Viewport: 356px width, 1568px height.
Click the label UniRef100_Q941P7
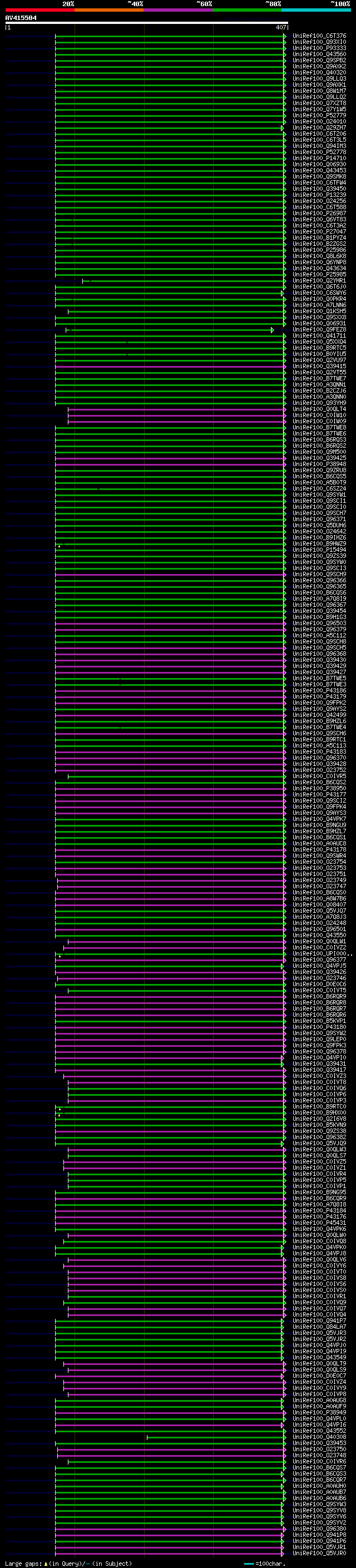click(x=319, y=1321)
